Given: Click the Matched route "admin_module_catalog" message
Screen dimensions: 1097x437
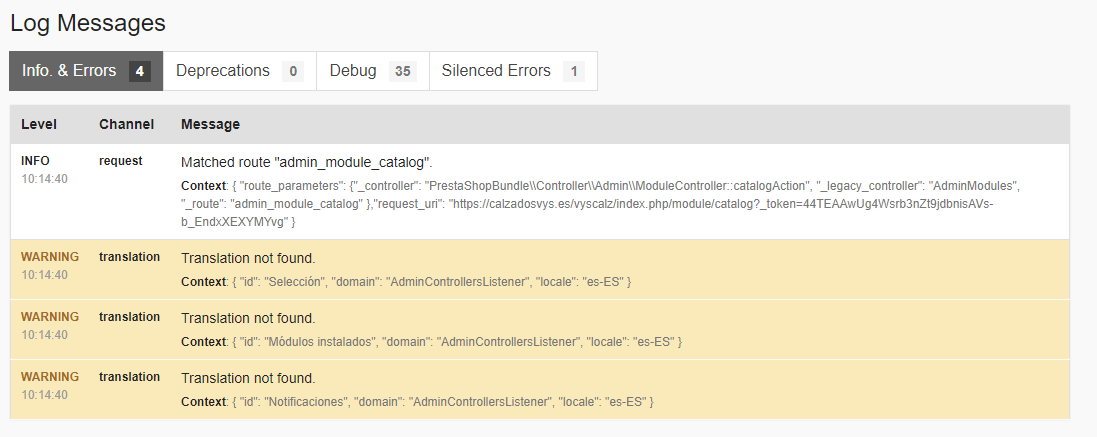Looking at the screenshot, I should pos(307,162).
